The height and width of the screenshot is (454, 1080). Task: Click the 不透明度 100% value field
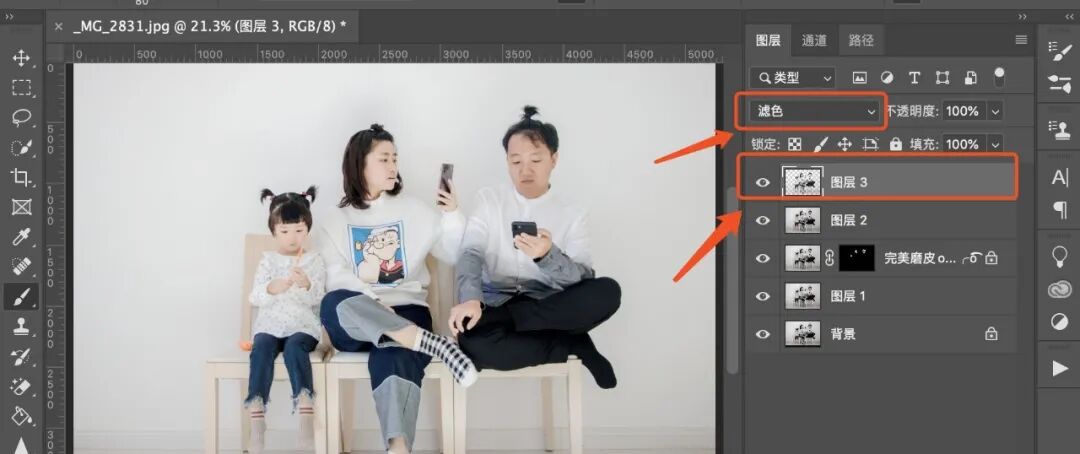(964, 111)
